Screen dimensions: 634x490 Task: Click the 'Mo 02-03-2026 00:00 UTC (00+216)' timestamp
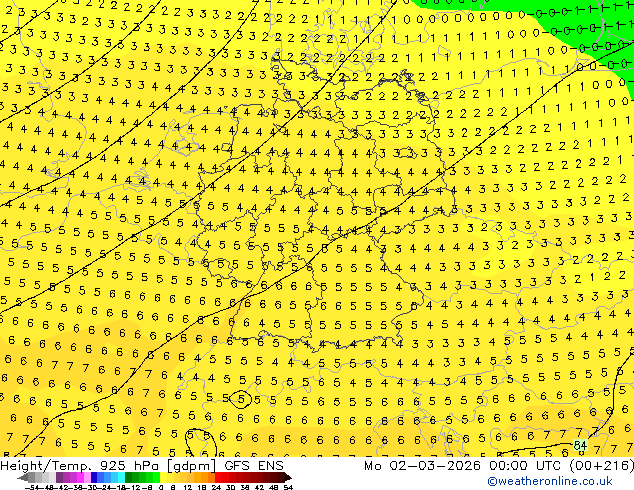(x=499, y=466)
